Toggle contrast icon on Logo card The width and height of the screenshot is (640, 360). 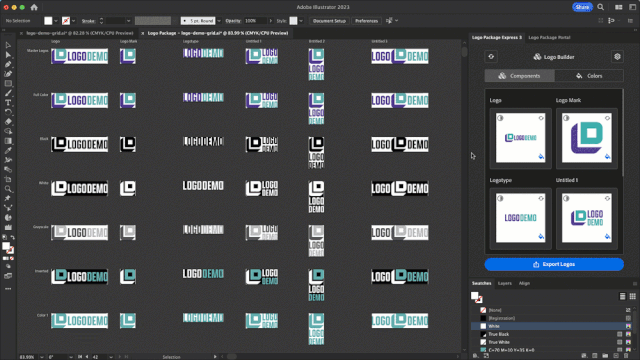pos(500,118)
